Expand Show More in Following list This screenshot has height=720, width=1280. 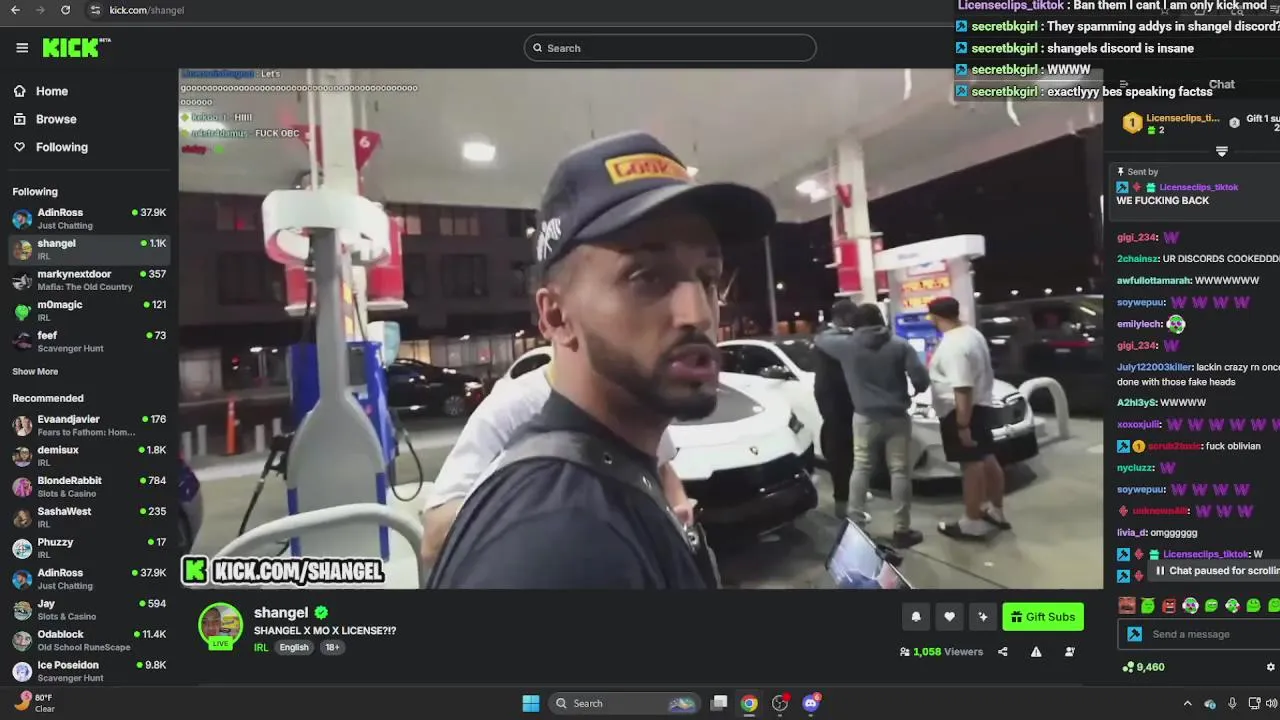(x=35, y=371)
